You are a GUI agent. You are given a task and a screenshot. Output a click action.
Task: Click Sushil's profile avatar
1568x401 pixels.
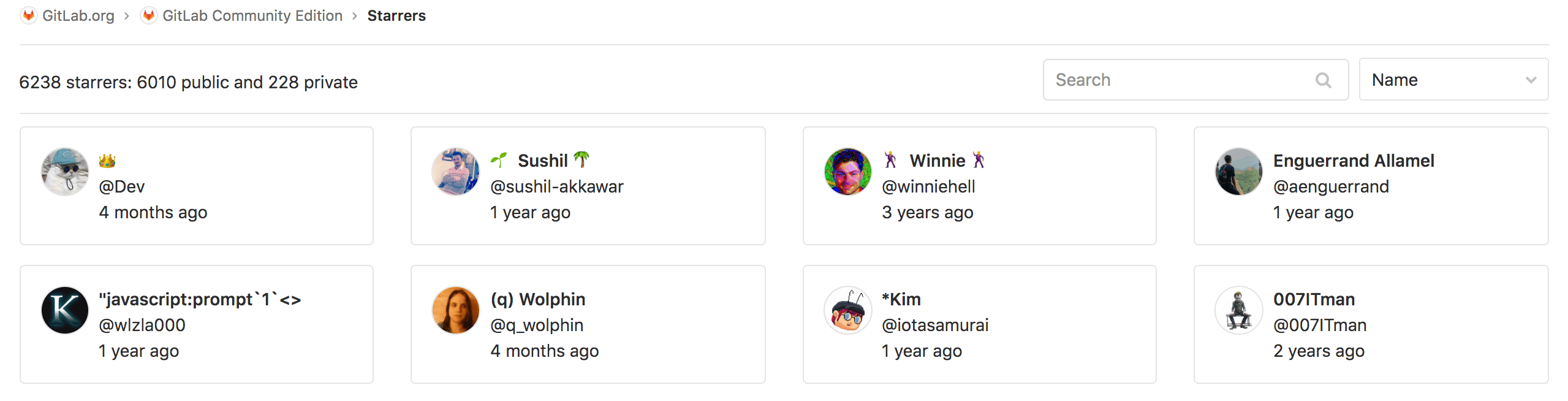pyautogui.click(x=455, y=172)
